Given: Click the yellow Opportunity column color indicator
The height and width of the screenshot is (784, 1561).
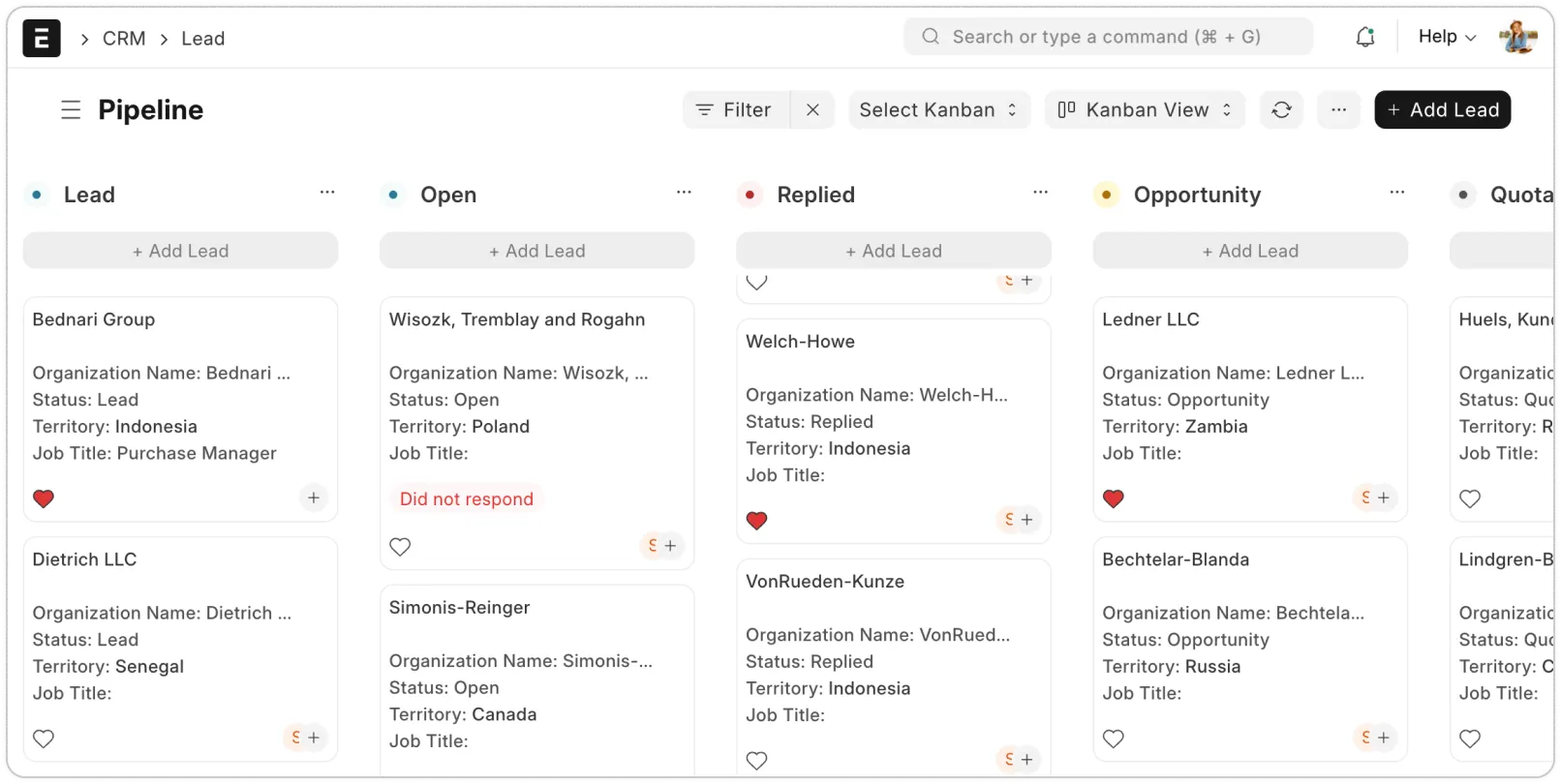Looking at the screenshot, I should (1106, 195).
